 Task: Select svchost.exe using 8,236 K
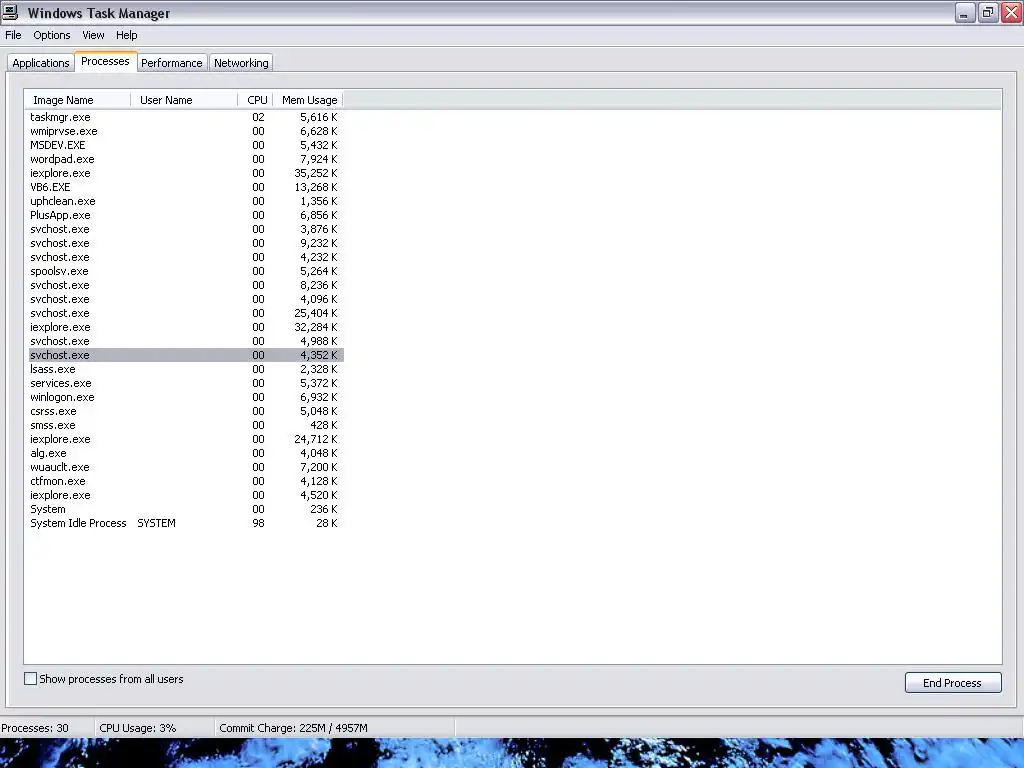tap(185, 285)
